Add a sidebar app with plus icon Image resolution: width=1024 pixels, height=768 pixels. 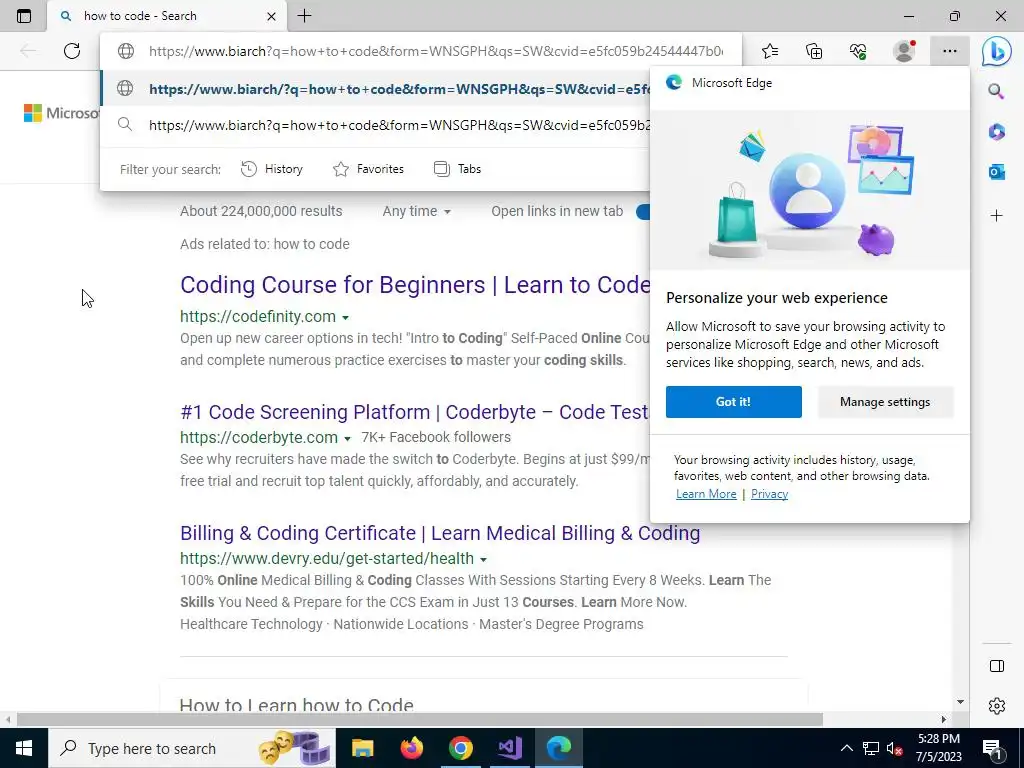pyautogui.click(x=996, y=216)
